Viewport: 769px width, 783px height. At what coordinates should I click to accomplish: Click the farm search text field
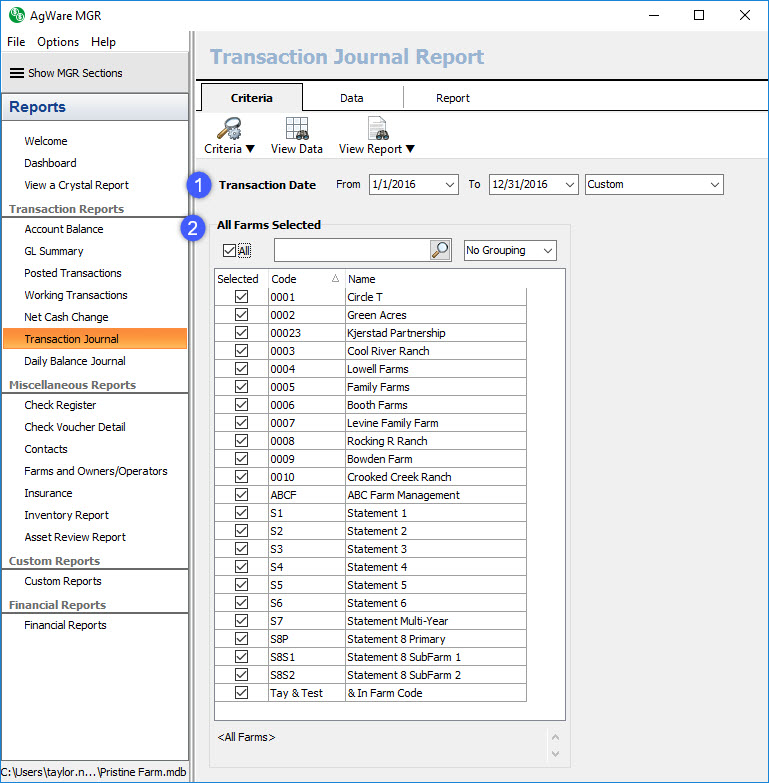click(x=351, y=250)
